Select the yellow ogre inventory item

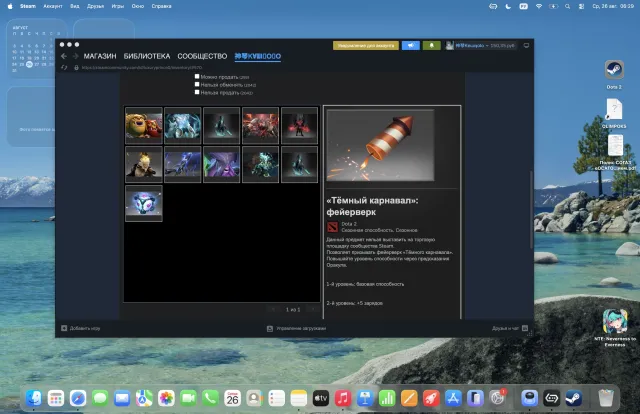[144, 125]
